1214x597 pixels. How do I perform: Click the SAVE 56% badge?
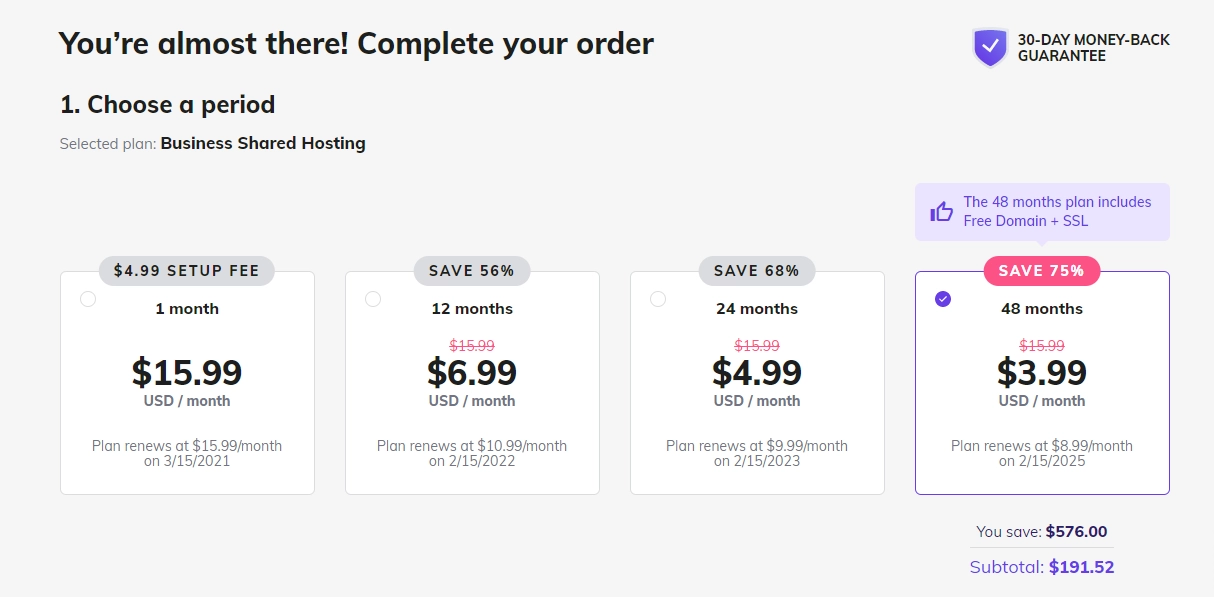click(472, 270)
